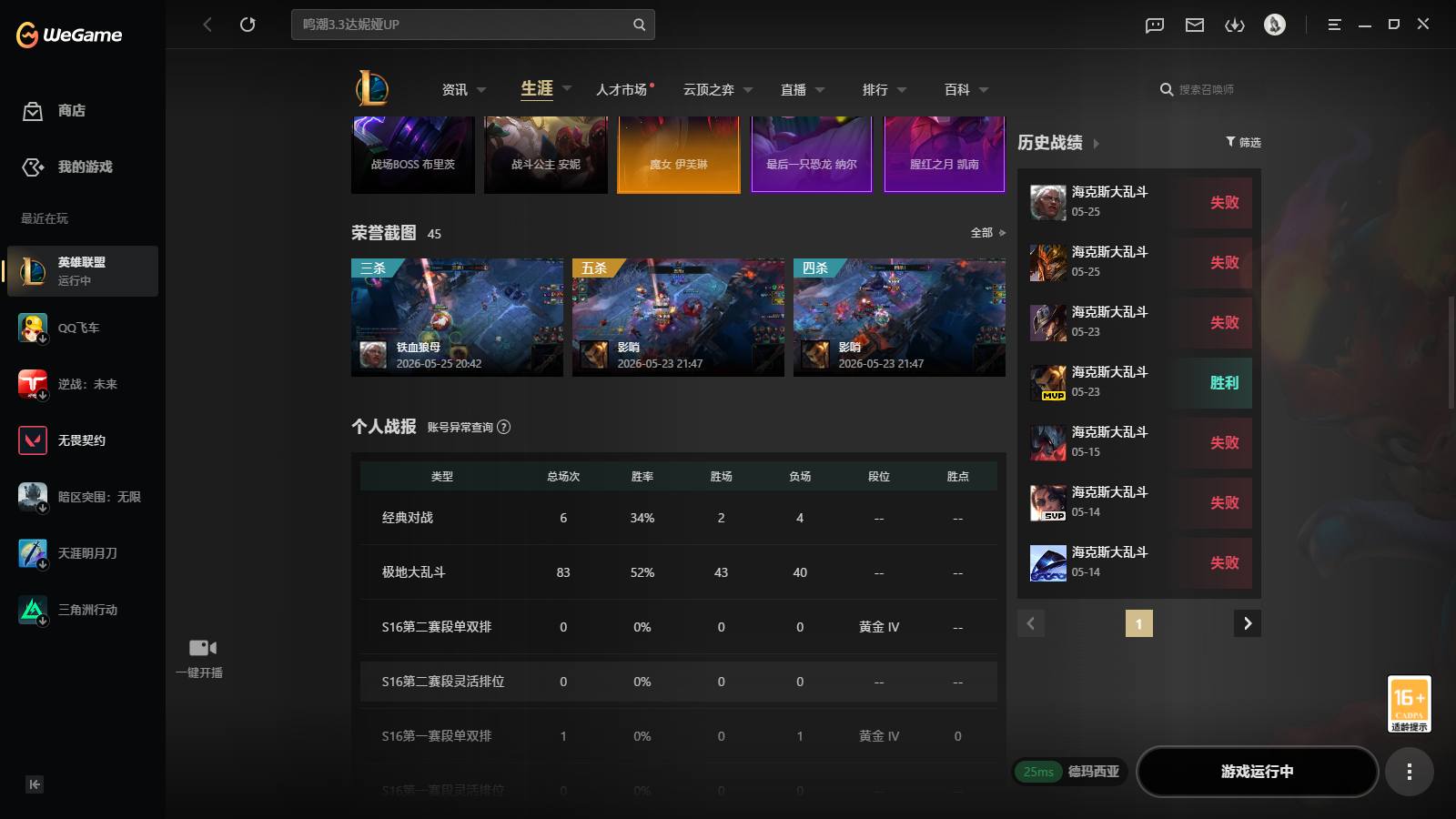Select the 战场BOSS 布里茨 skin card
Image resolution: width=1456 pixels, height=819 pixels.
click(x=413, y=155)
